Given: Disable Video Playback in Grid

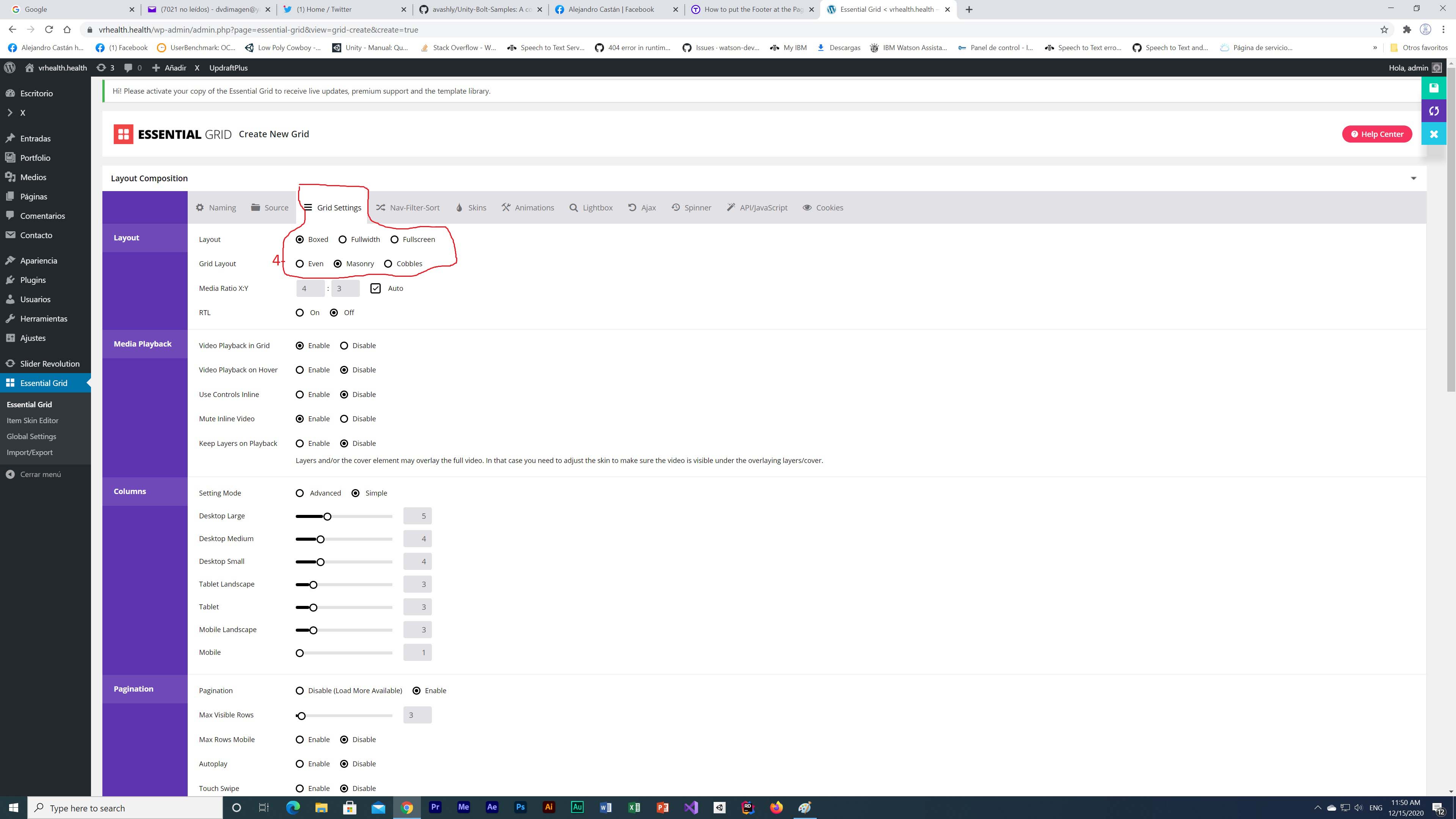Looking at the screenshot, I should click(344, 346).
